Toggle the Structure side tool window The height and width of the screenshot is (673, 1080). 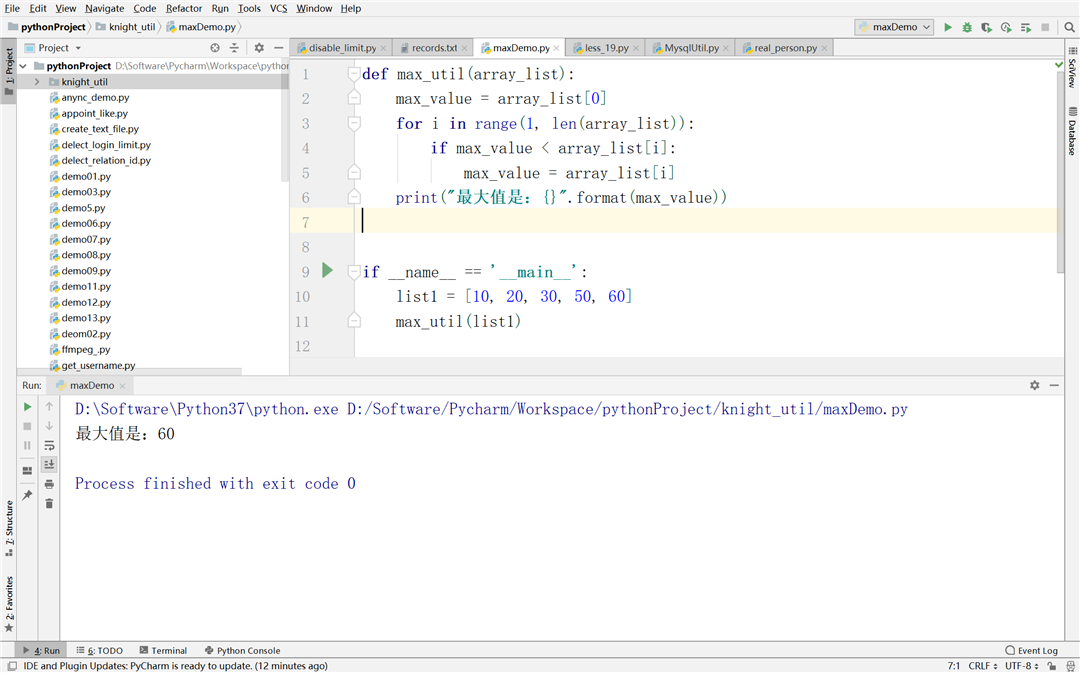9,529
